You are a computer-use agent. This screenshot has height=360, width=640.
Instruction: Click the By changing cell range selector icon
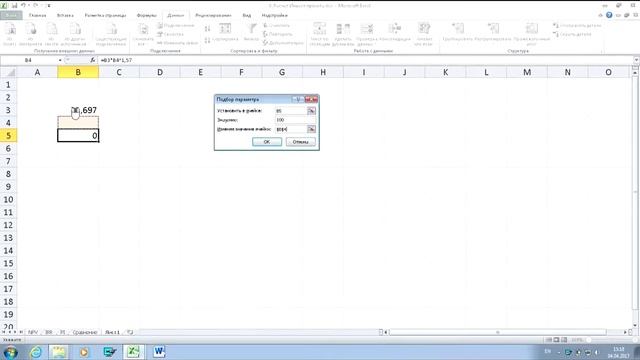pyautogui.click(x=311, y=129)
